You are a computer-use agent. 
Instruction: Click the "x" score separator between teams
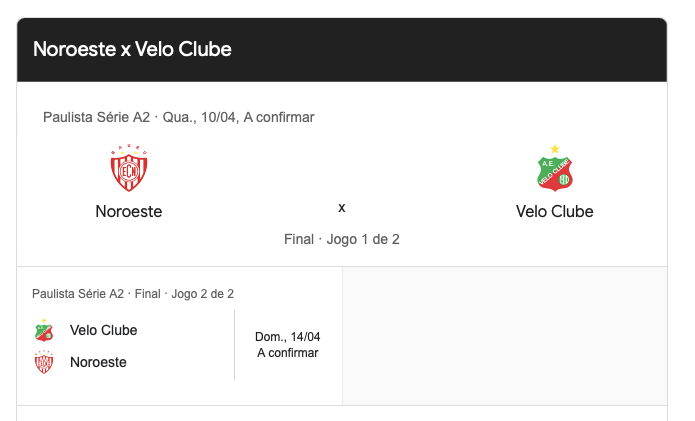point(342,208)
